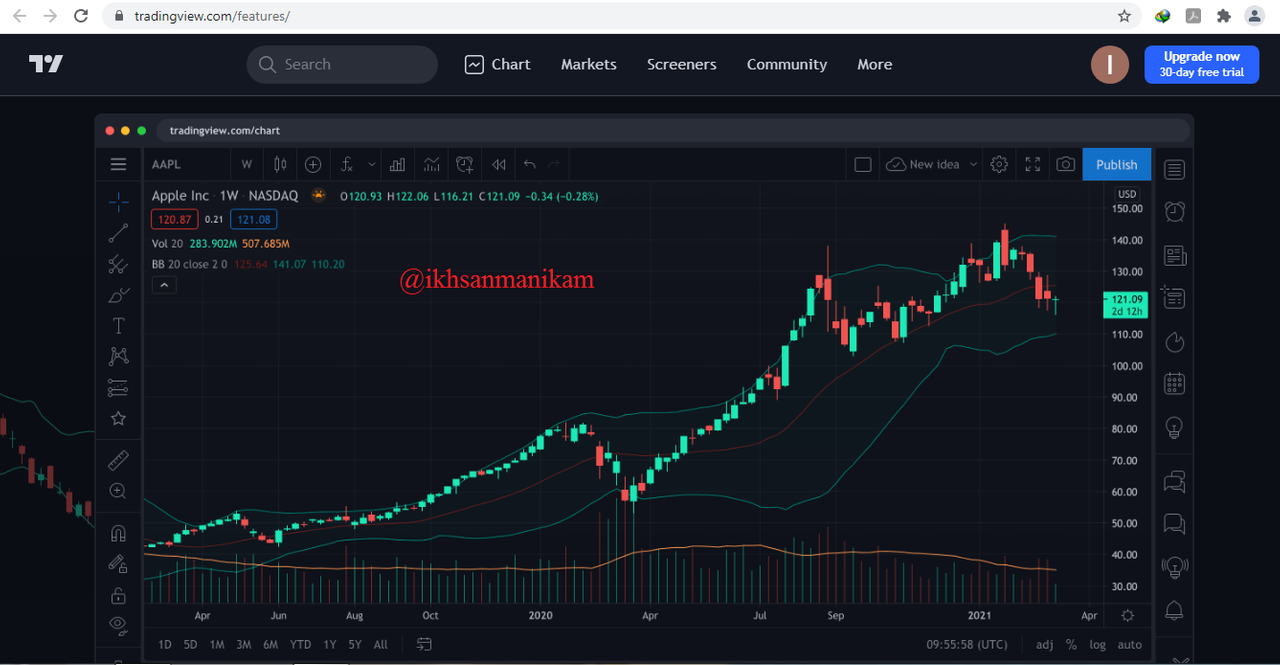Open the watchlist panel in right sidebar

click(x=1174, y=170)
